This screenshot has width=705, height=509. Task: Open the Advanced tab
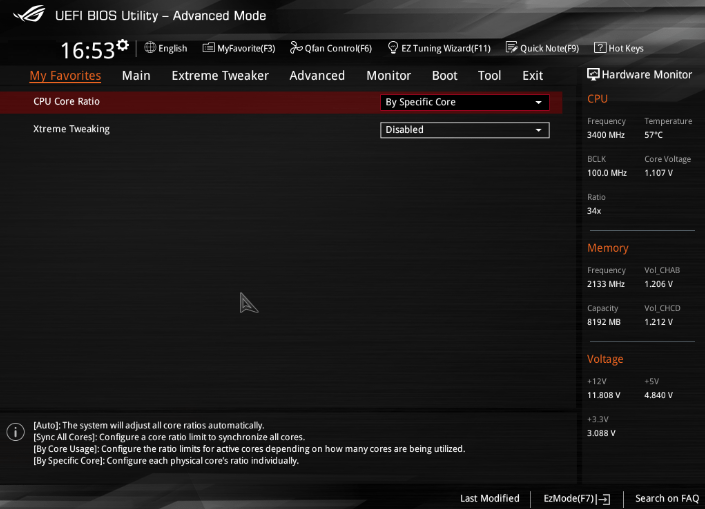(317, 76)
